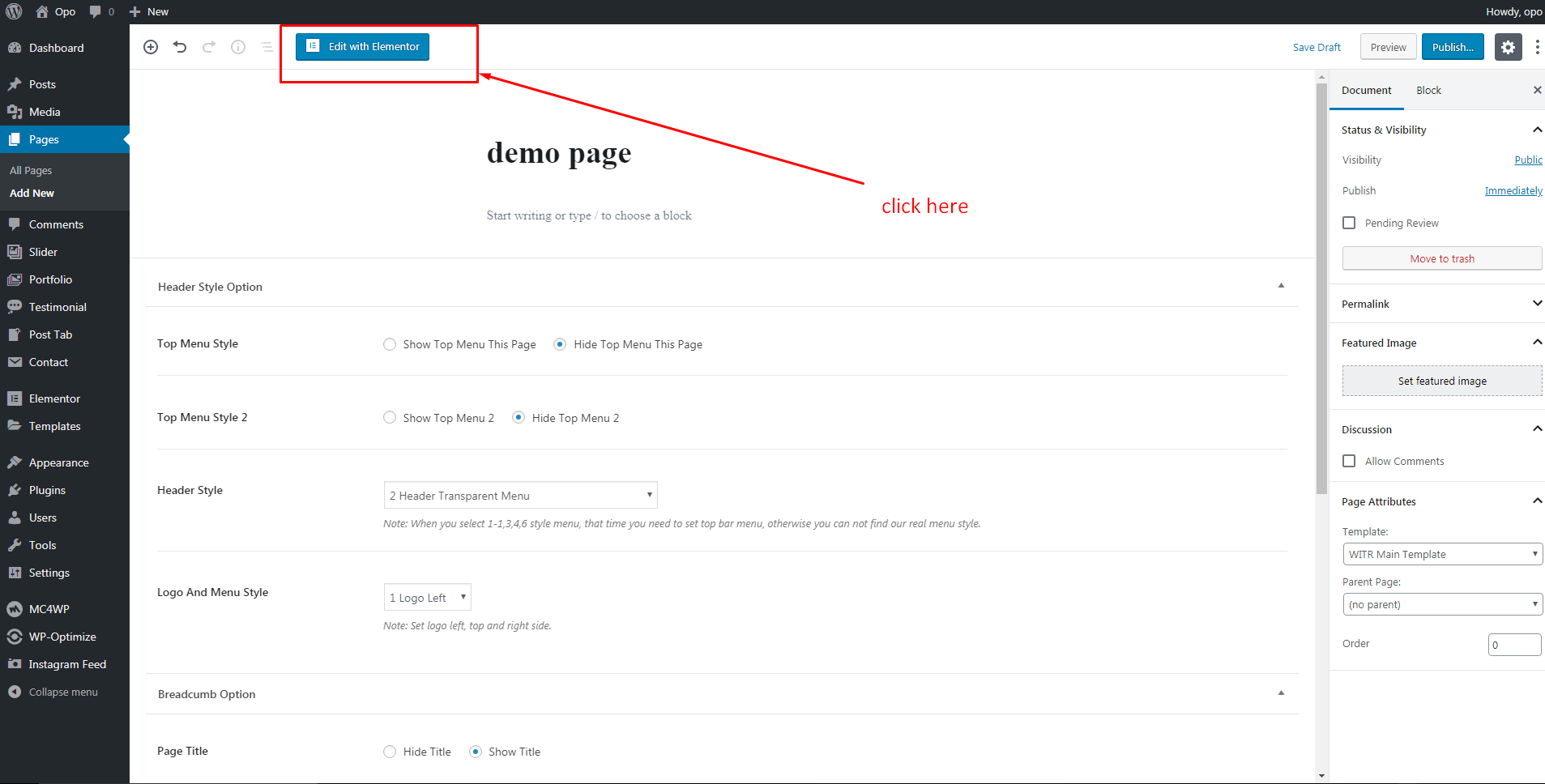Select Show Top Menu 2 radio
This screenshot has height=784, width=1545.
tap(390, 418)
